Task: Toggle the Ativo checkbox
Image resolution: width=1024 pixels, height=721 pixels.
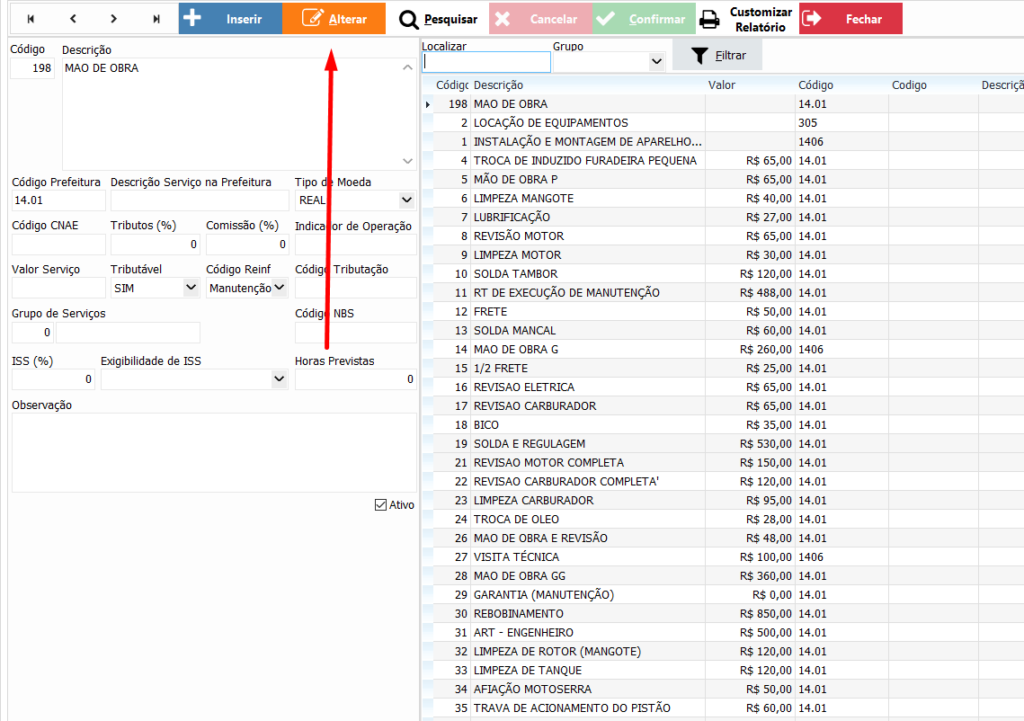Action: (x=380, y=505)
